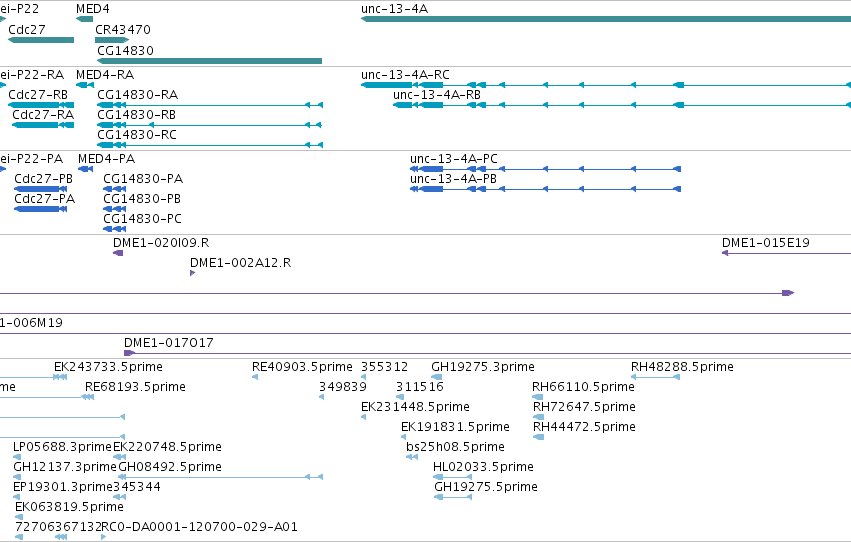Select clone DME1-020I09.R label
The image size is (851, 542).
click(161, 243)
